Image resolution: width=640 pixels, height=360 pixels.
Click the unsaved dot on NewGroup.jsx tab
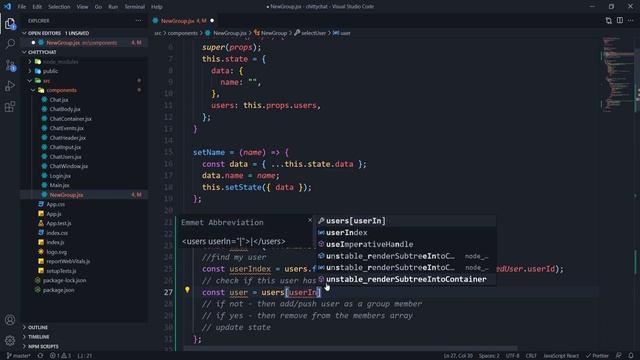[x=212, y=20]
